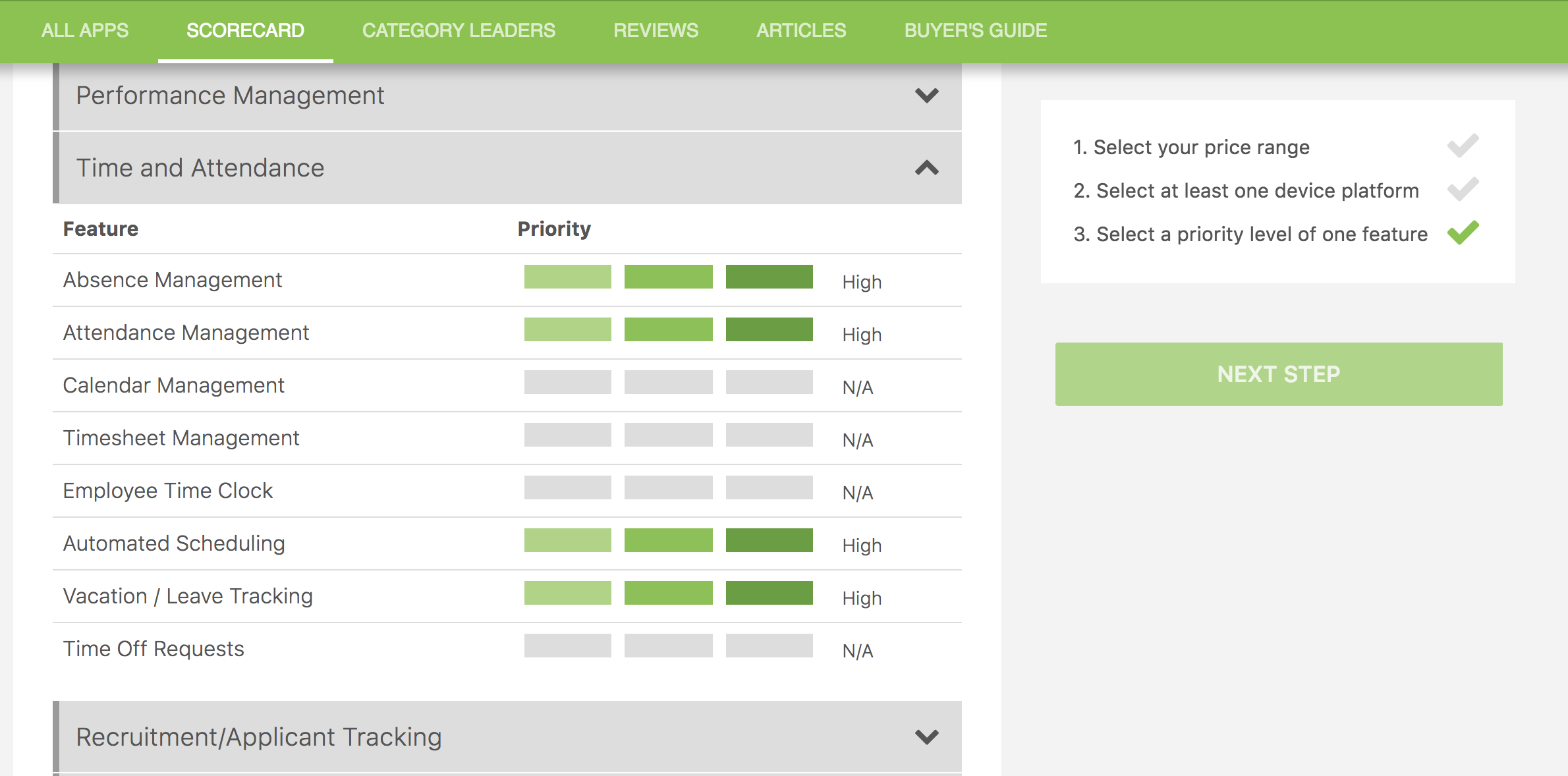The image size is (1568, 776).
Task: Set Calendar Management priority to low
Action: point(567,382)
